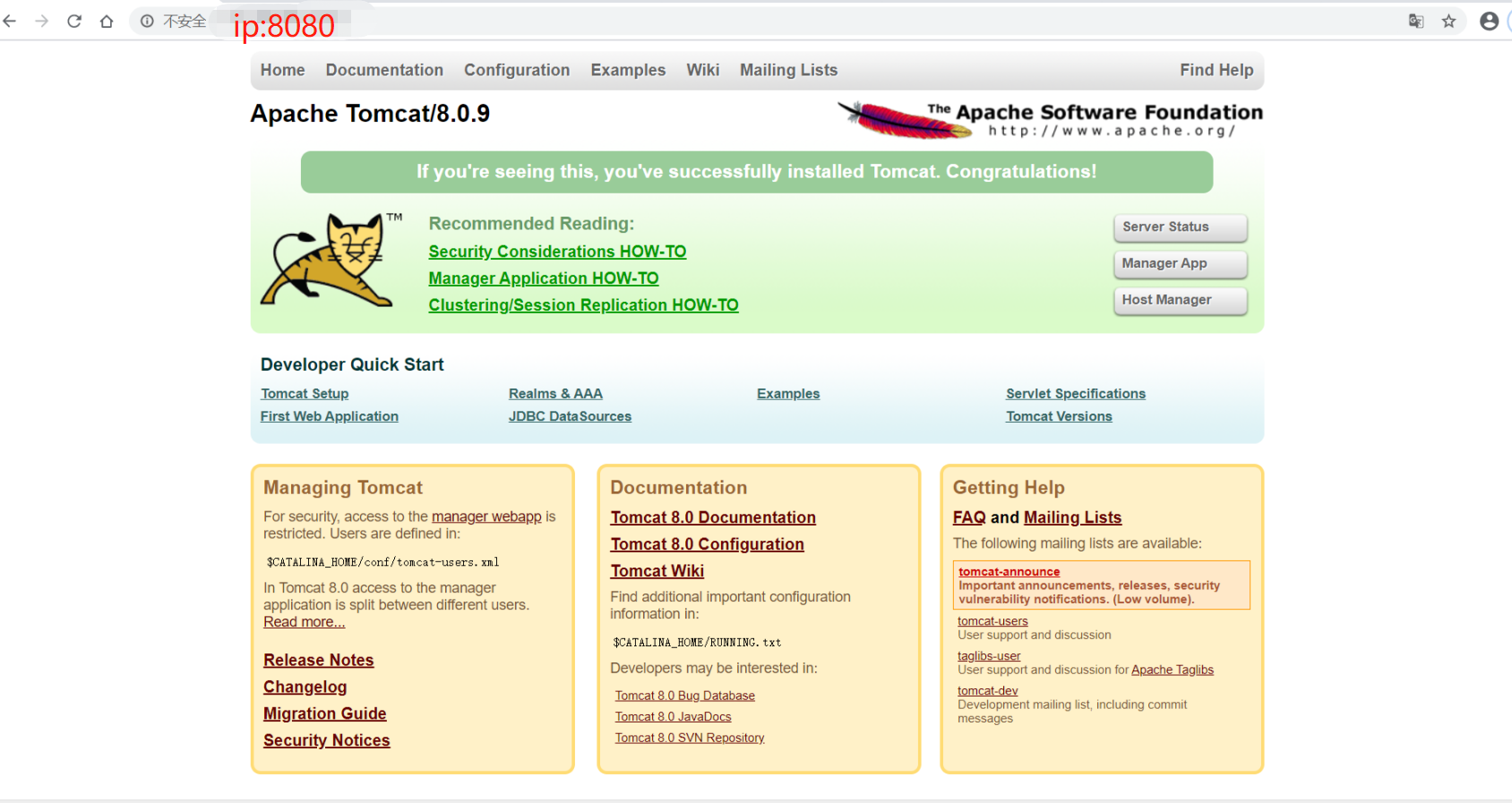Open the Home navigation item
Viewport: 1512px width, 803px height.
(x=282, y=70)
